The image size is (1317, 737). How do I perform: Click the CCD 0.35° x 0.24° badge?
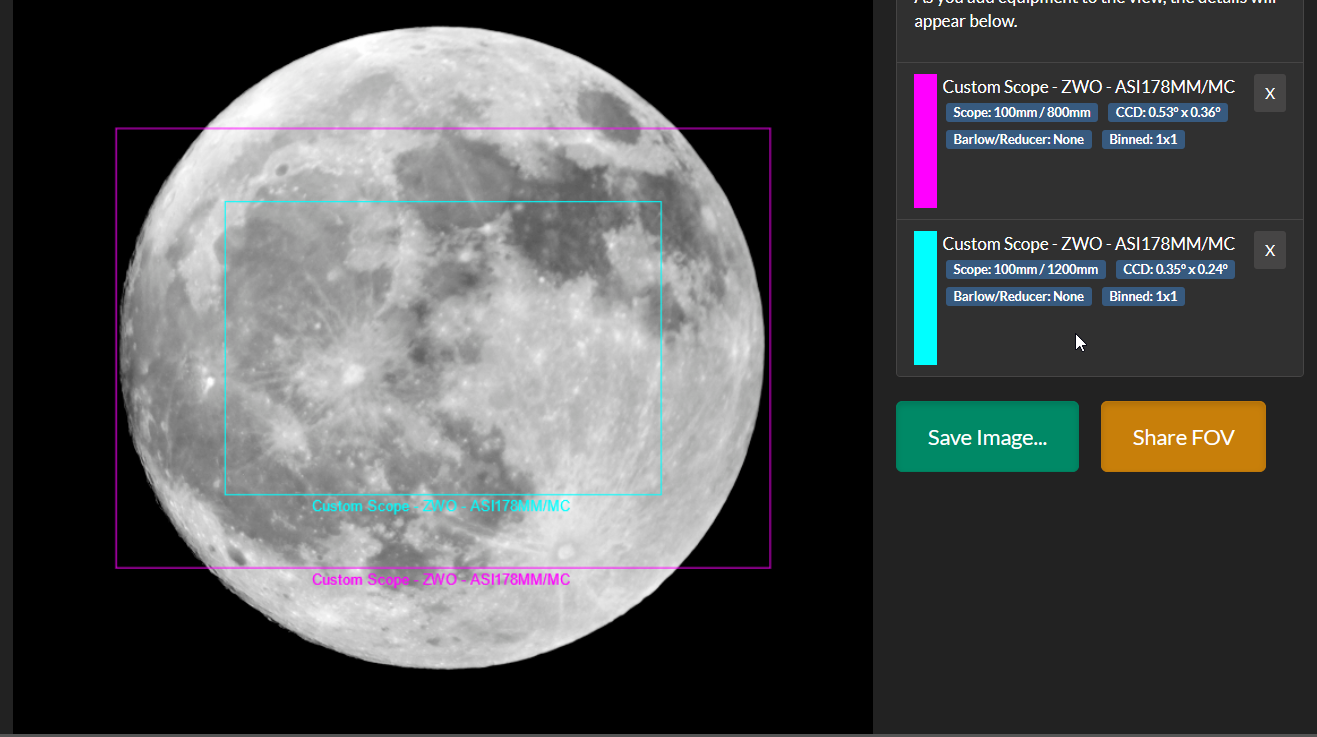pos(1175,268)
